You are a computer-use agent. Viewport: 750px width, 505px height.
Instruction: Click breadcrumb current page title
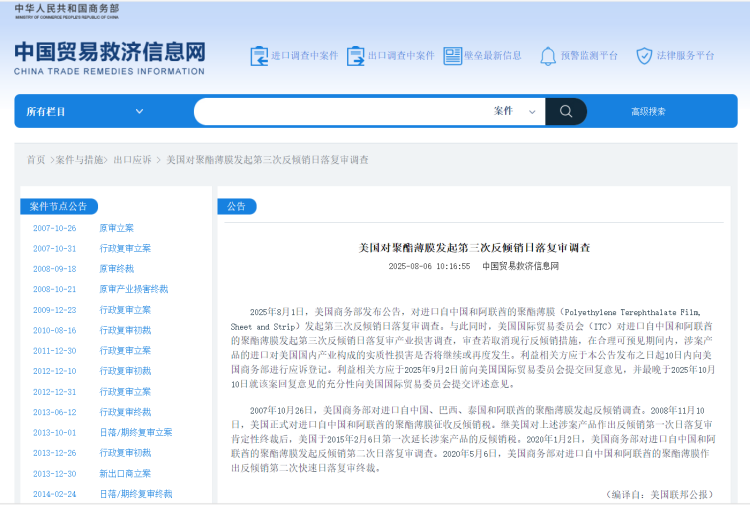(x=267, y=160)
